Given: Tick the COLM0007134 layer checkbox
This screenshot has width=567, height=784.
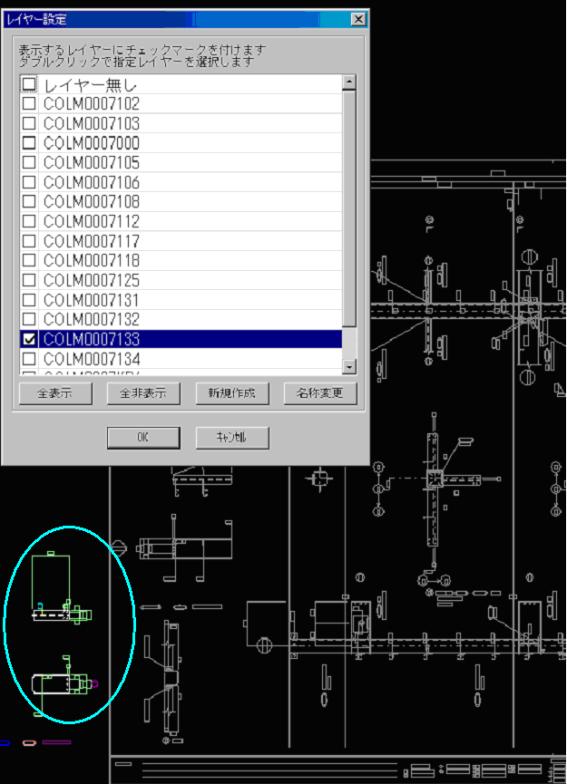Looking at the screenshot, I should tap(29, 358).
